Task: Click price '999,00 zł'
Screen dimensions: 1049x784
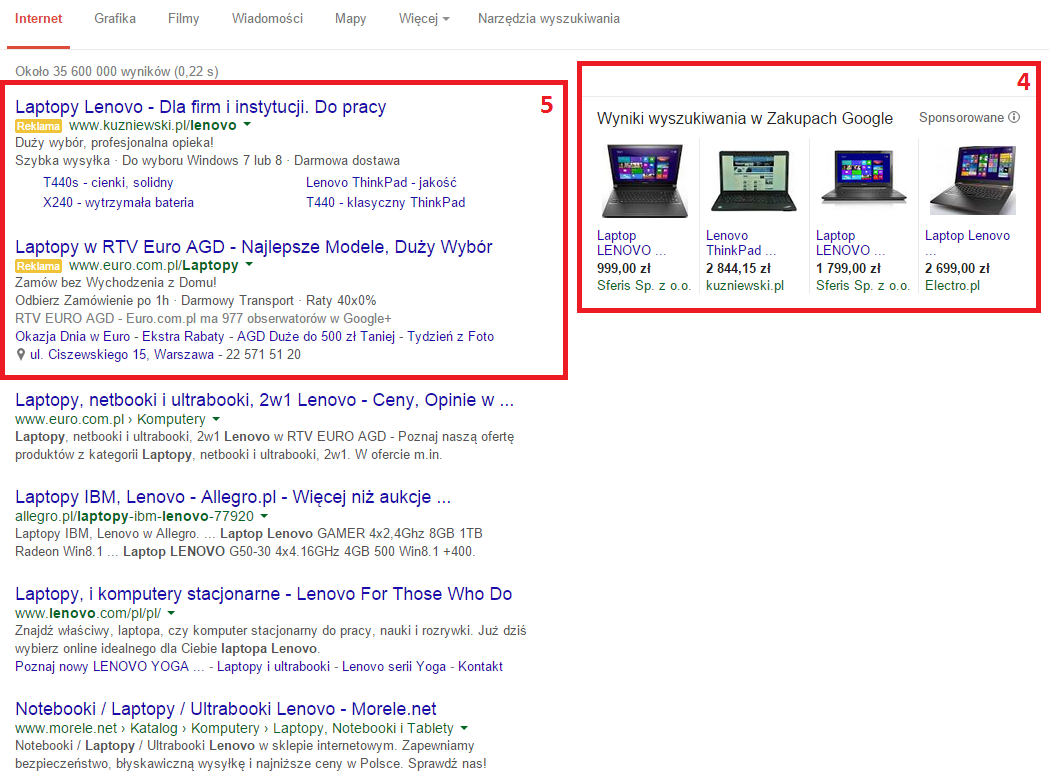Action: click(624, 268)
